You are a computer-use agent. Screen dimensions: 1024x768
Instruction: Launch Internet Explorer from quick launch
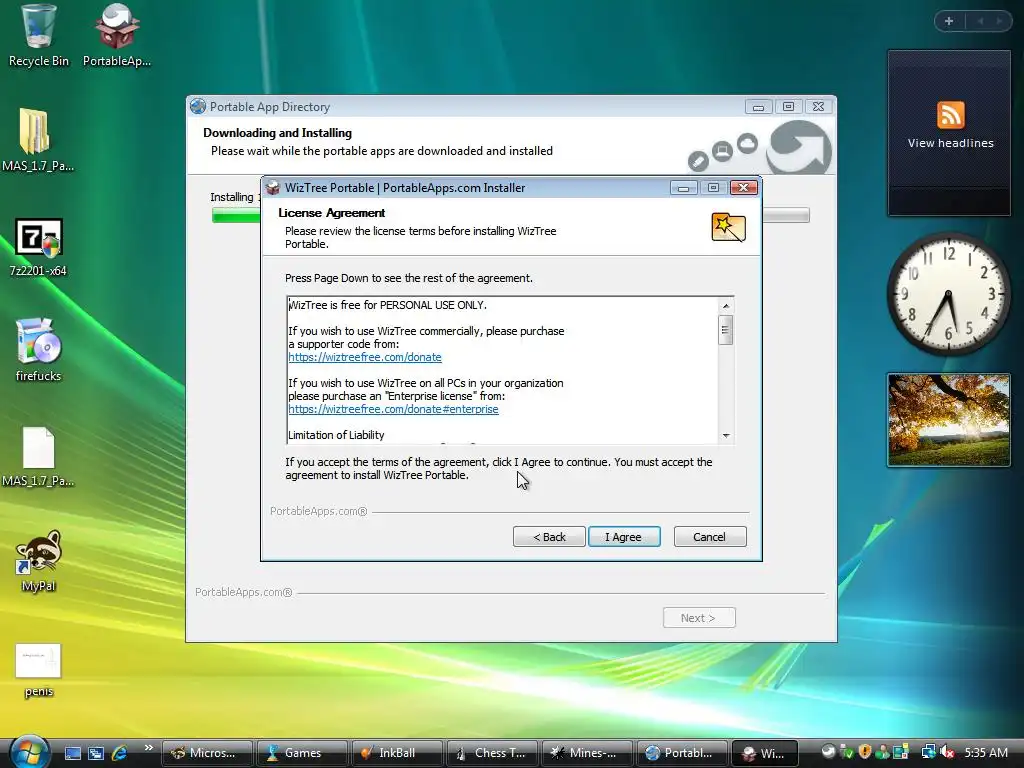120,753
